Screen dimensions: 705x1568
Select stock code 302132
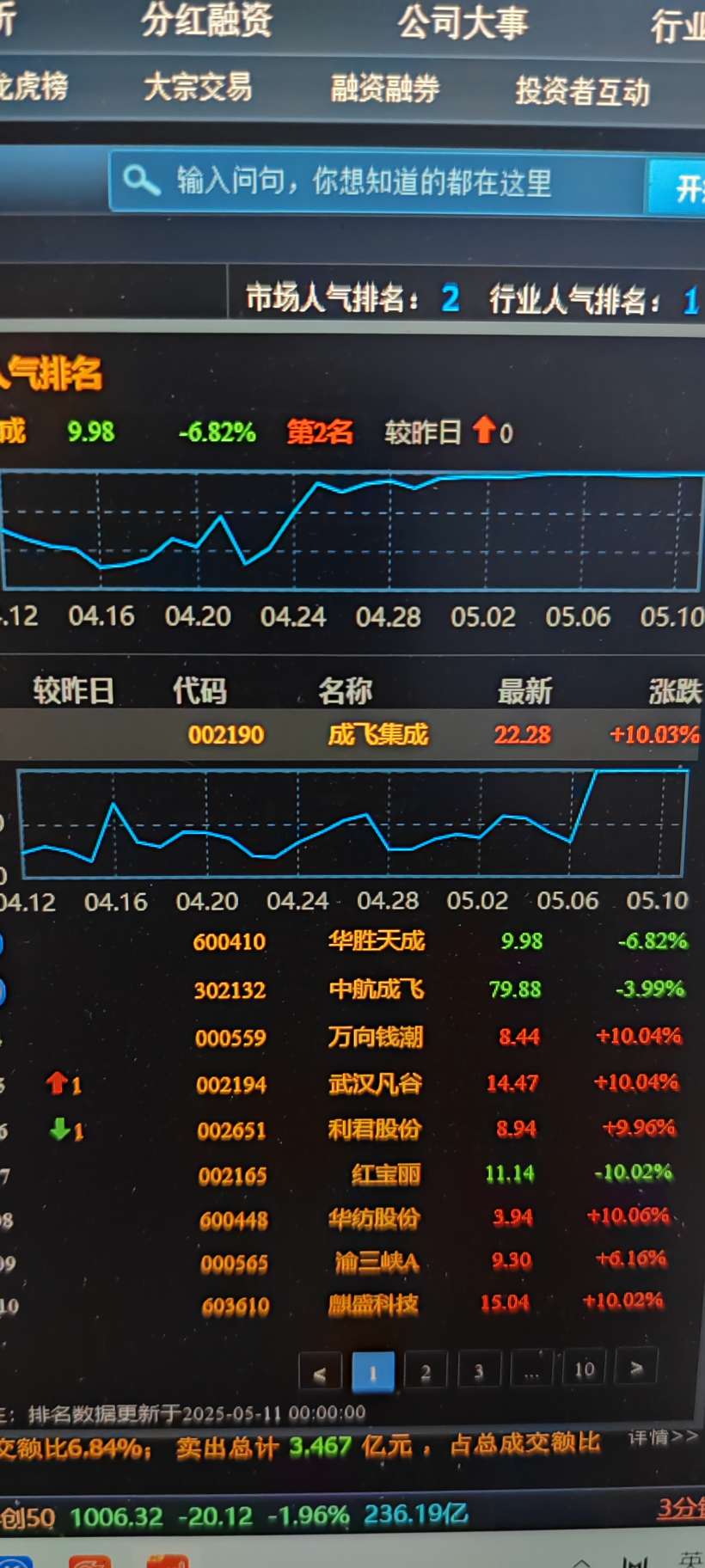click(x=230, y=990)
